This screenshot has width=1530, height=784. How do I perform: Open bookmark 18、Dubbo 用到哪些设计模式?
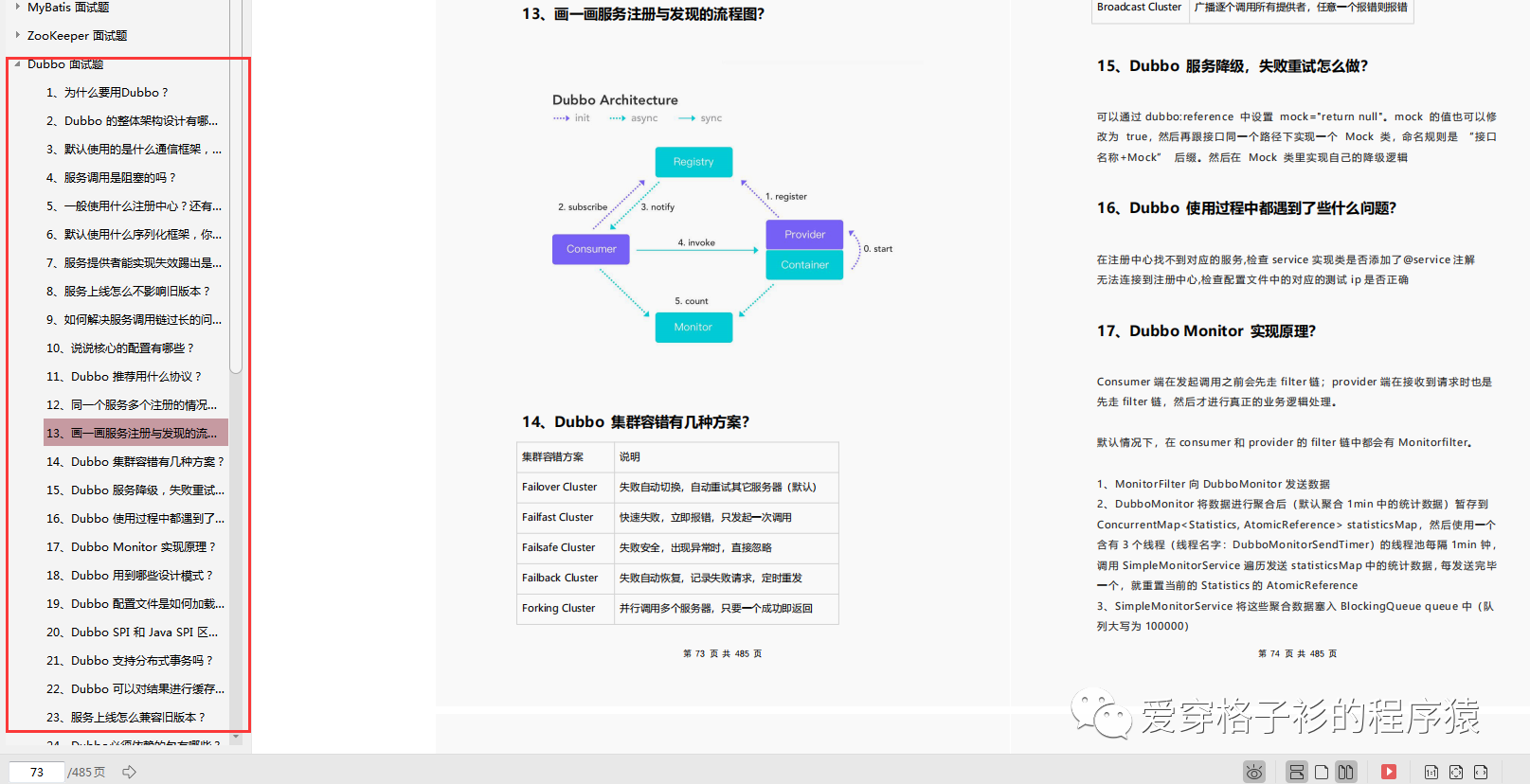[x=130, y=575]
